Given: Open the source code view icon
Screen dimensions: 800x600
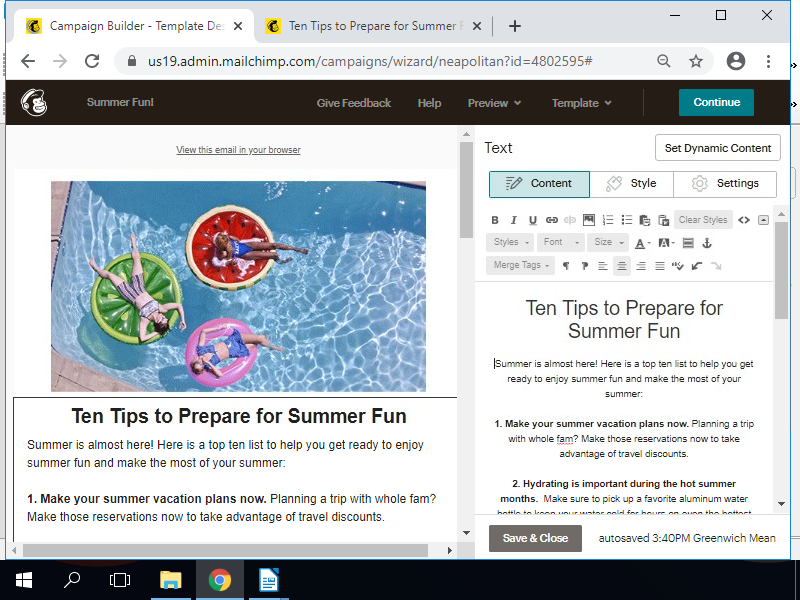Looking at the screenshot, I should tap(744, 220).
